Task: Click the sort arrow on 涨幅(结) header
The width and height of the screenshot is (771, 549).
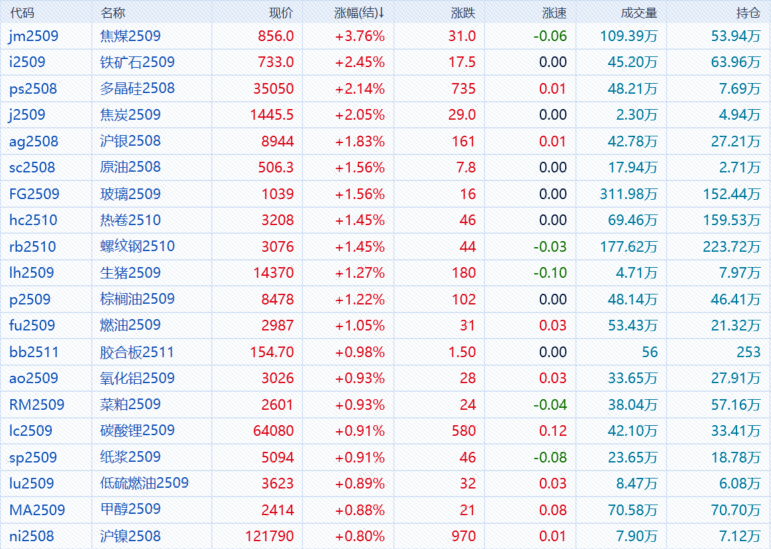Action: (382, 13)
